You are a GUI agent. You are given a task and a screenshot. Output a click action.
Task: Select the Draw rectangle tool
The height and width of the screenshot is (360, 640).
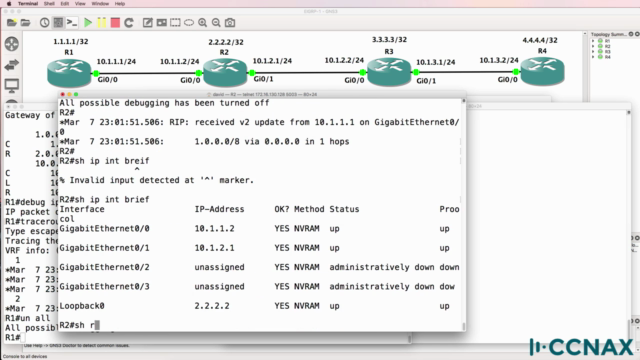coord(176,22)
